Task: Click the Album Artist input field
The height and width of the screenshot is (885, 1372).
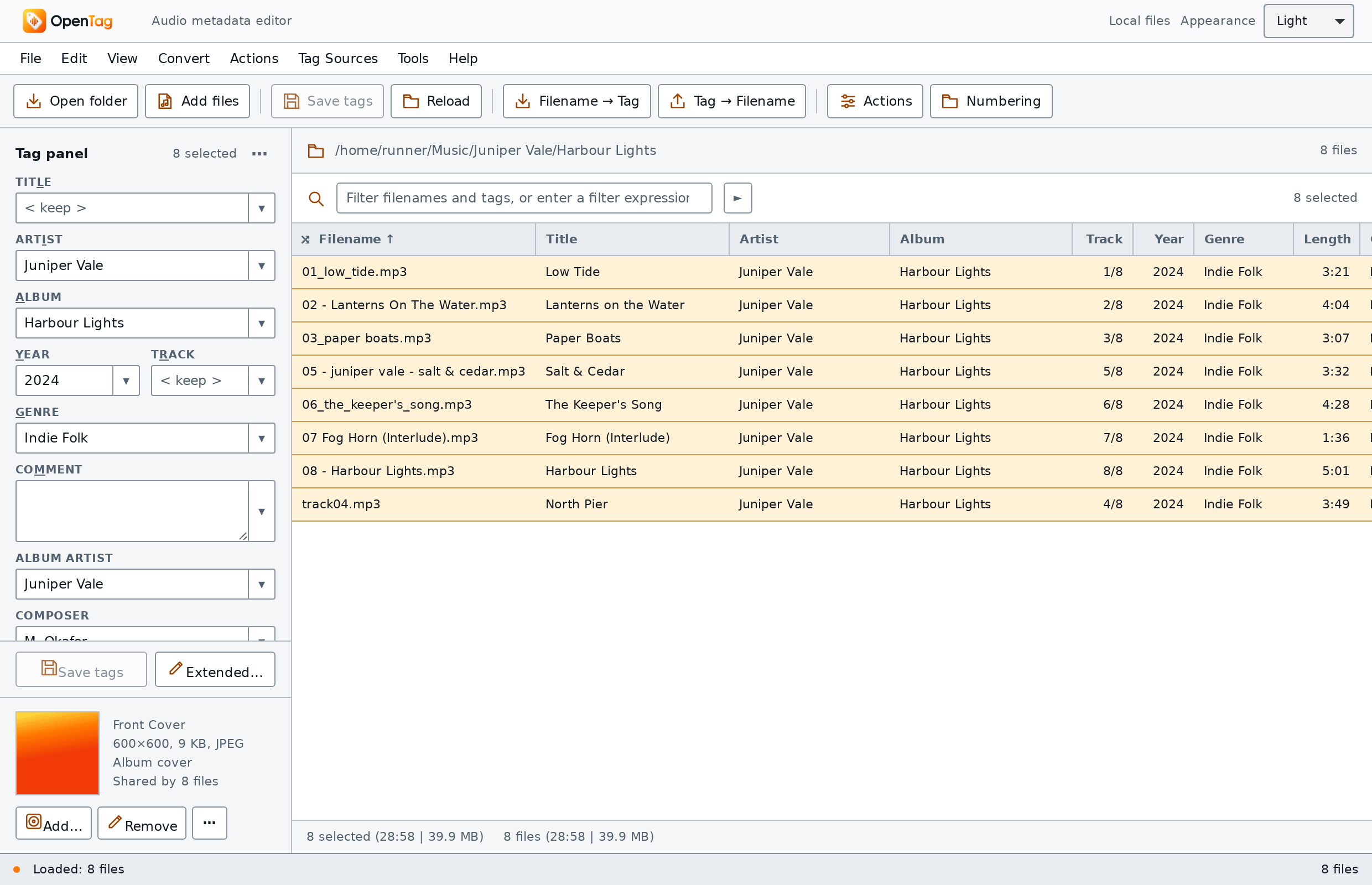Action: tap(132, 584)
